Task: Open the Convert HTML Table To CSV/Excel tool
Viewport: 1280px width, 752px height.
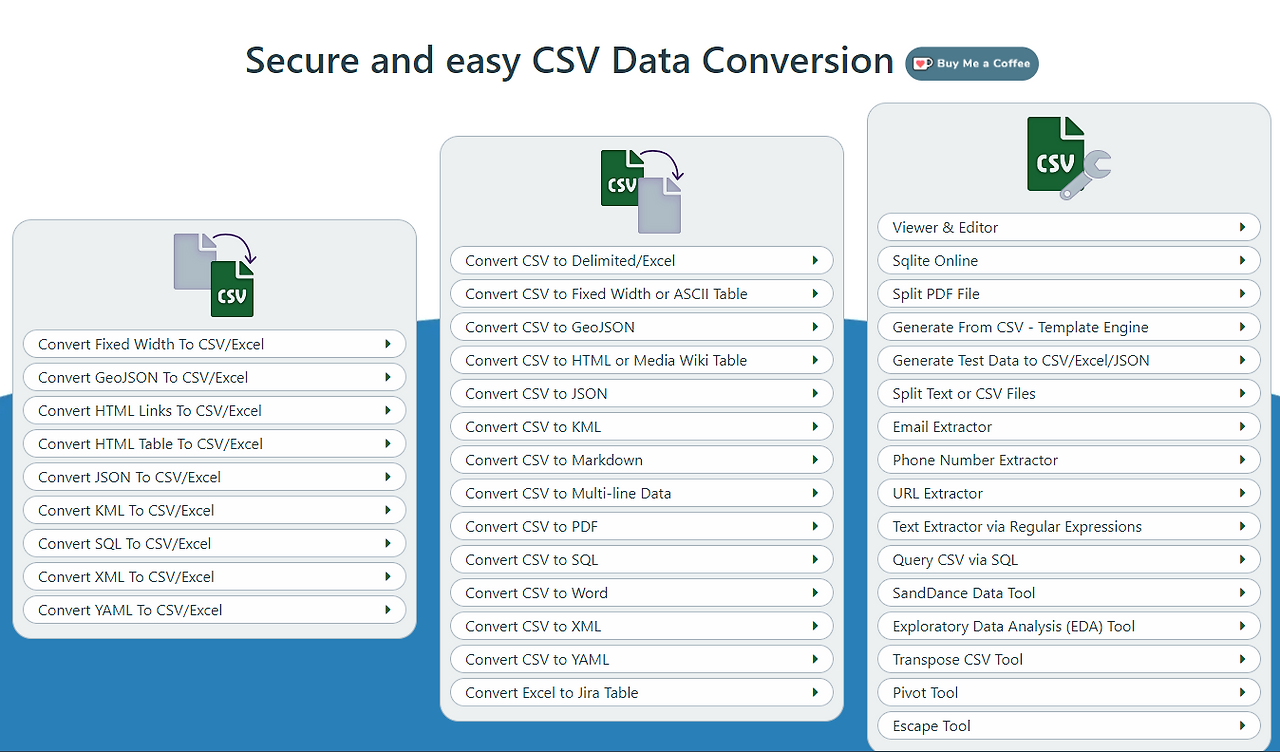Action: (x=149, y=443)
